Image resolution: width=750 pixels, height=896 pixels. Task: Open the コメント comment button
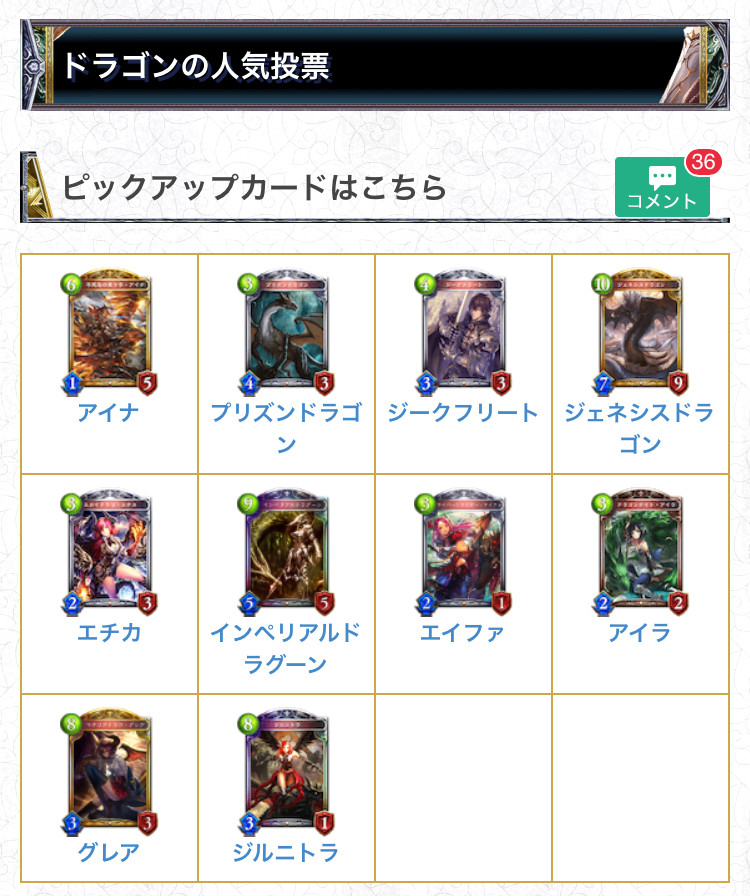pyautogui.click(x=662, y=187)
